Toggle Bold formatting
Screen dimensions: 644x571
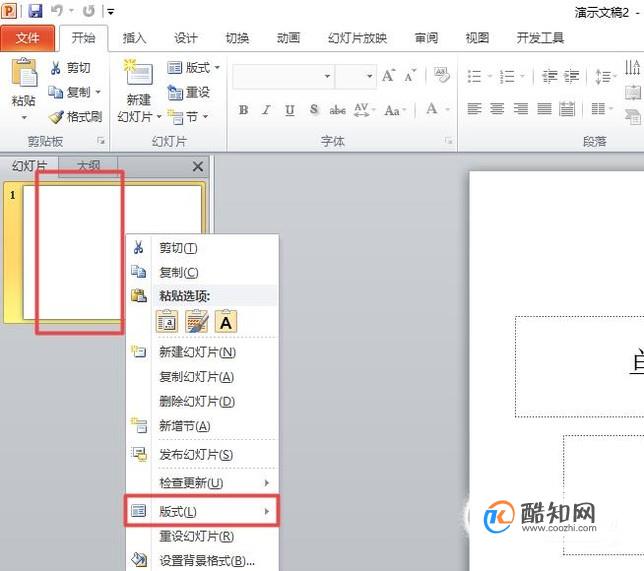click(244, 110)
